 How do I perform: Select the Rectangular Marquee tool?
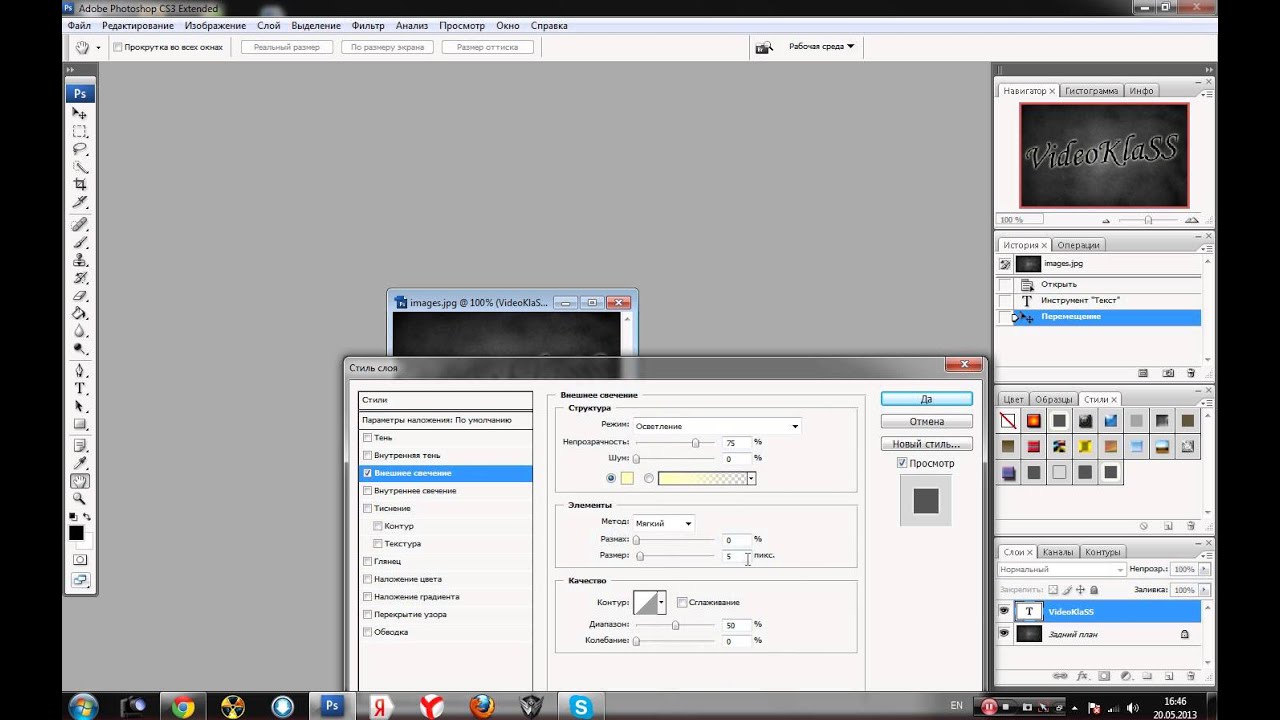[x=80, y=131]
